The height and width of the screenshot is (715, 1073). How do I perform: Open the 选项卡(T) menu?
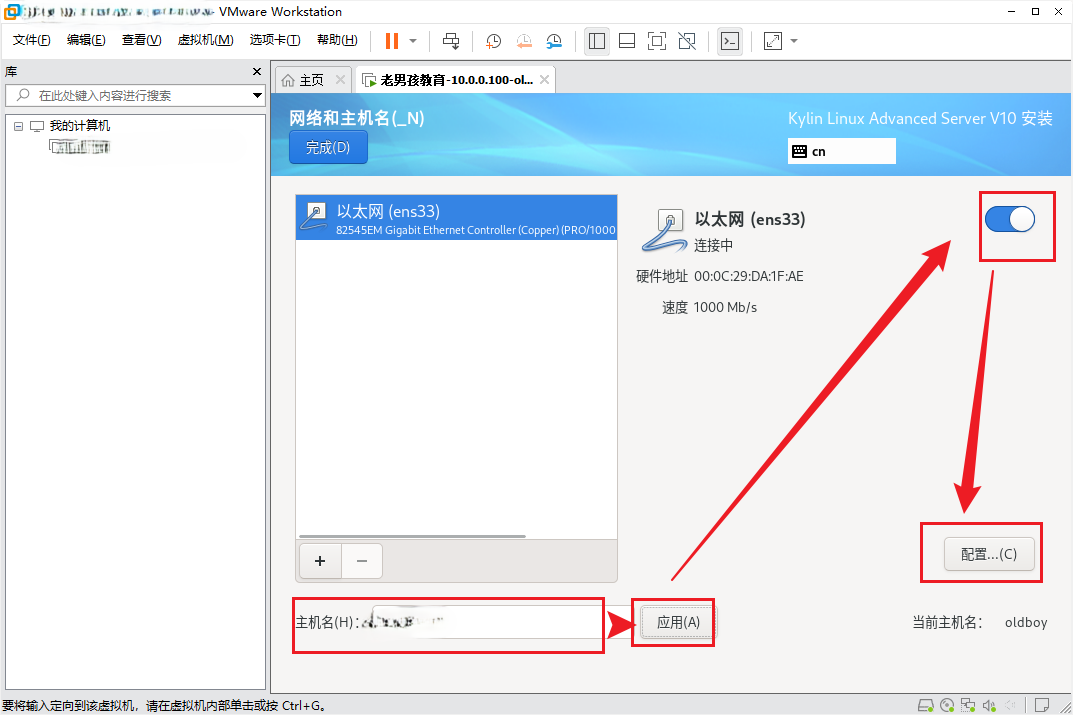[x=275, y=40]
